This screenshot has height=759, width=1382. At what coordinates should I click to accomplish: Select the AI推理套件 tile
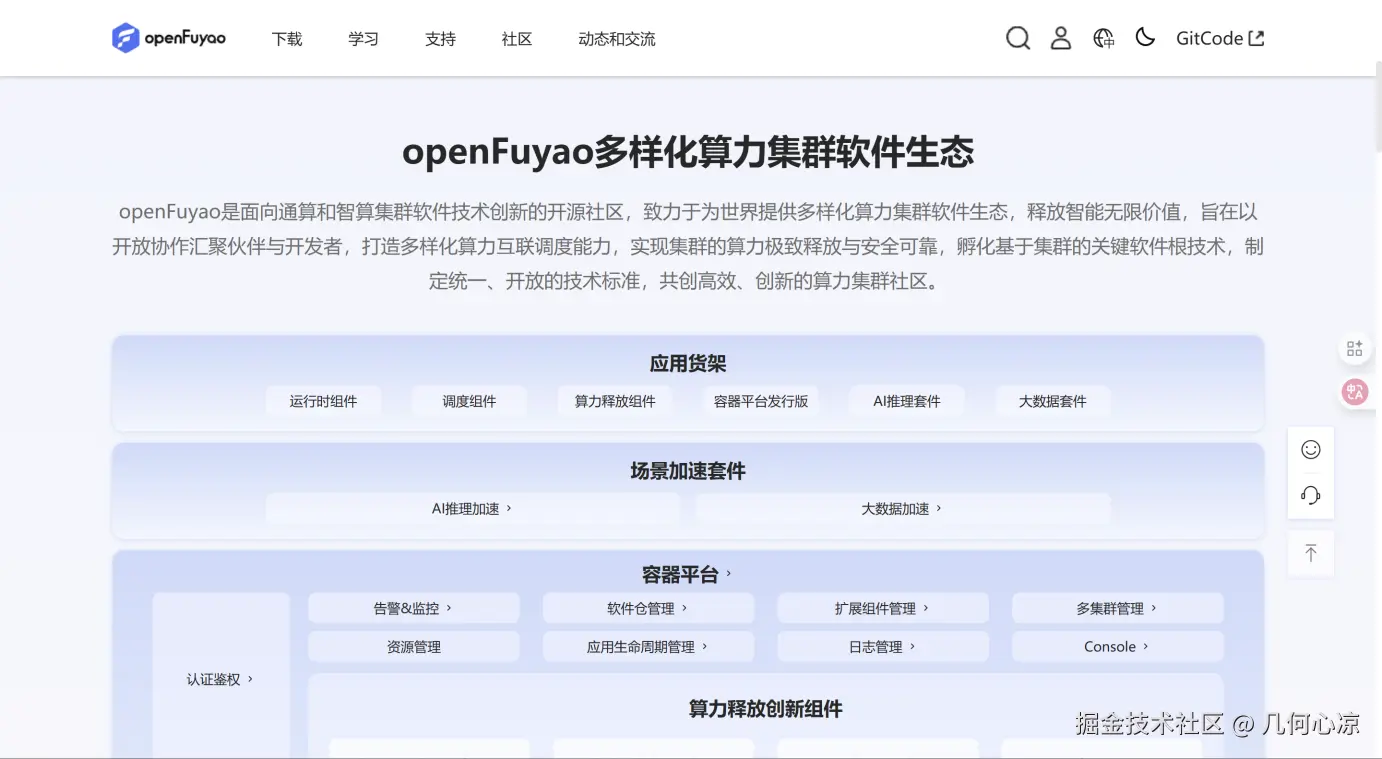coord(907,401)
